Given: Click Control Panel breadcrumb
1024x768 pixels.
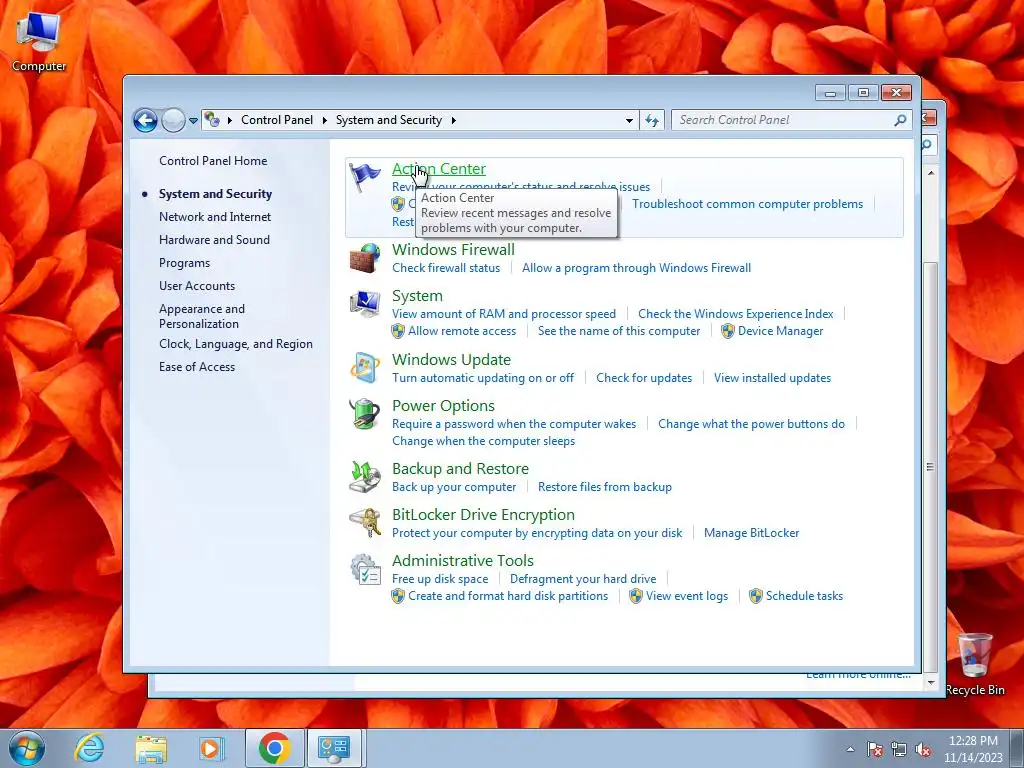Looking at the screenshot, I should click(277, 120).
